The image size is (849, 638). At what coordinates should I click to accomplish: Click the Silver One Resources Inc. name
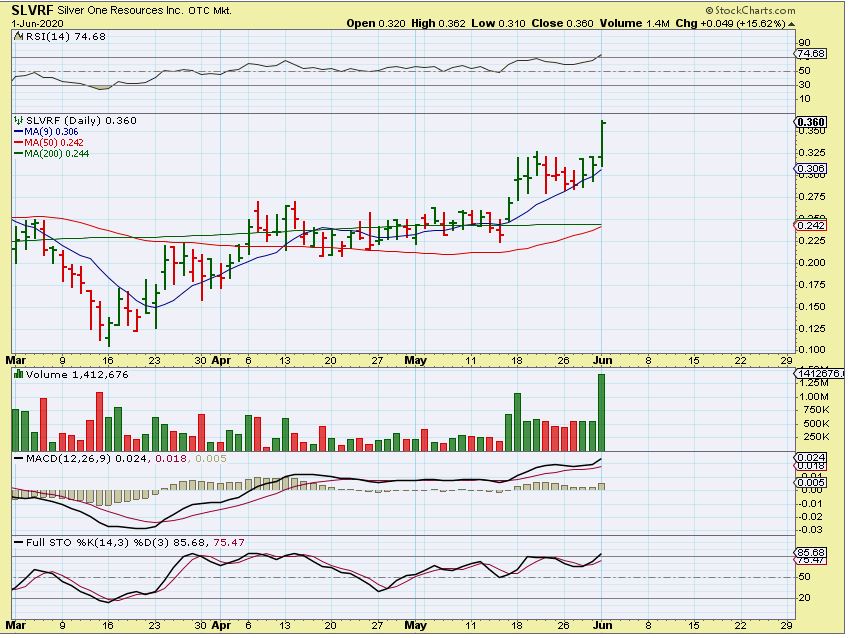[x=120, y=10]
